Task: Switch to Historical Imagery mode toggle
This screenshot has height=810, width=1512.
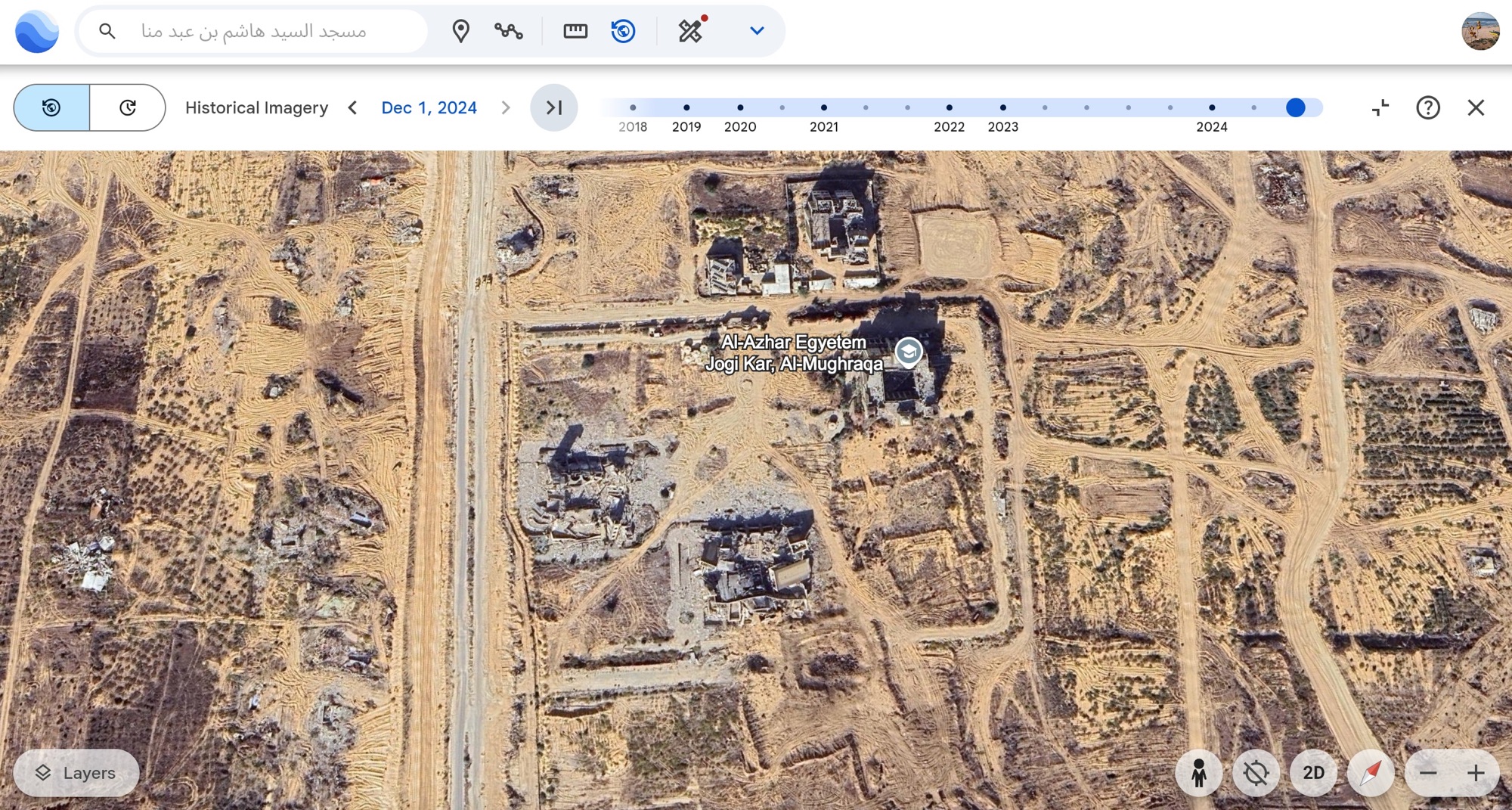Action: point(51,107)
